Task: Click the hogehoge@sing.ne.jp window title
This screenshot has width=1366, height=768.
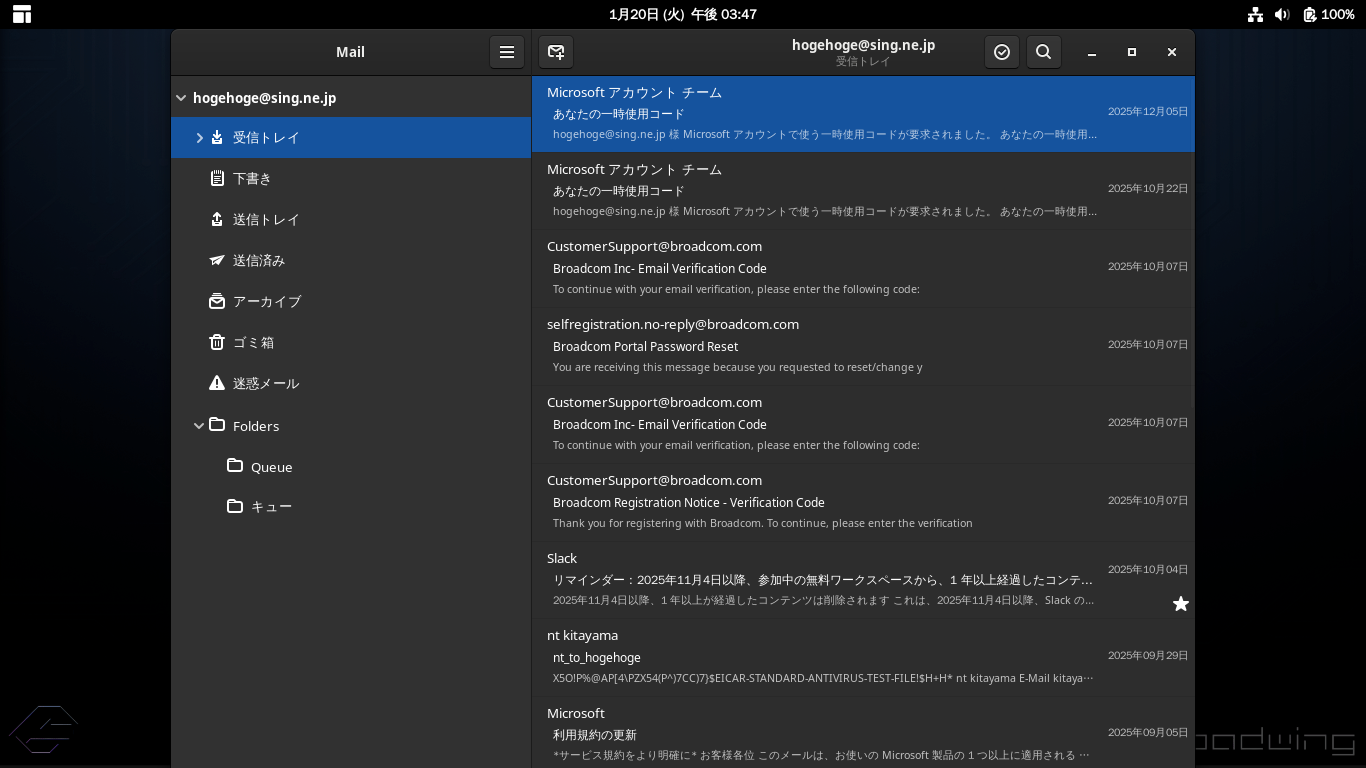Action: point(863,44)
